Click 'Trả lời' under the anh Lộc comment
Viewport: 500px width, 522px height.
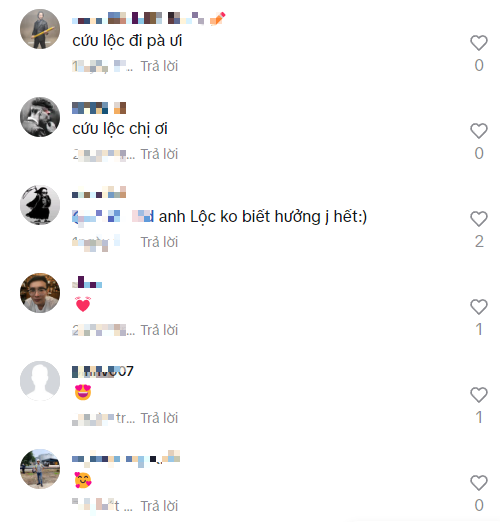(159, 242)
